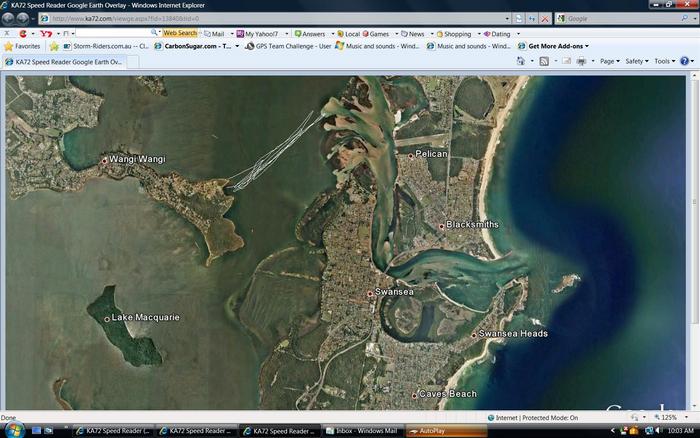The image size is (700, 438).
Task: Click the Back navigation arrow
Action: 9,18
